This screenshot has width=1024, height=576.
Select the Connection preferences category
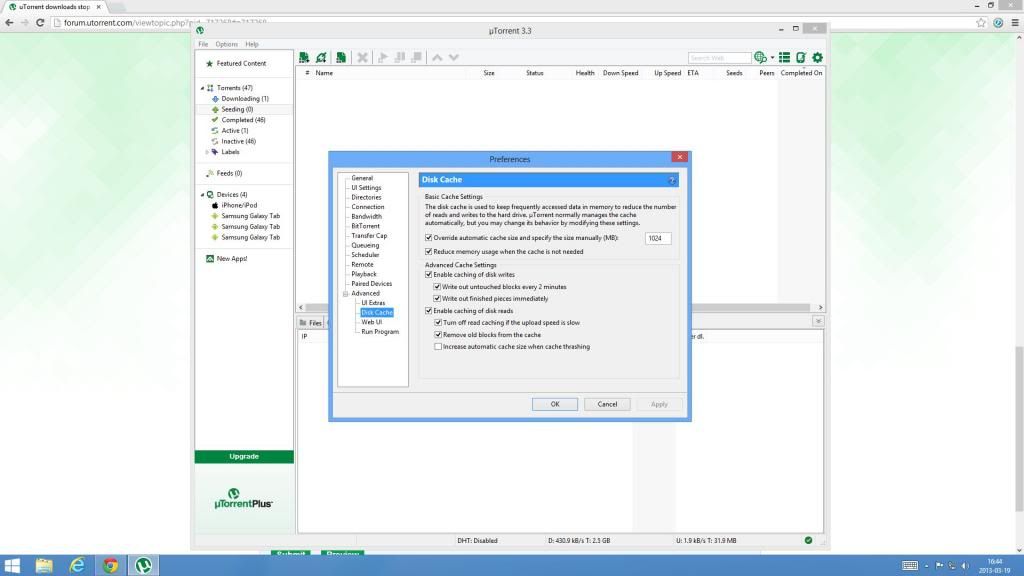click(368, 207)
